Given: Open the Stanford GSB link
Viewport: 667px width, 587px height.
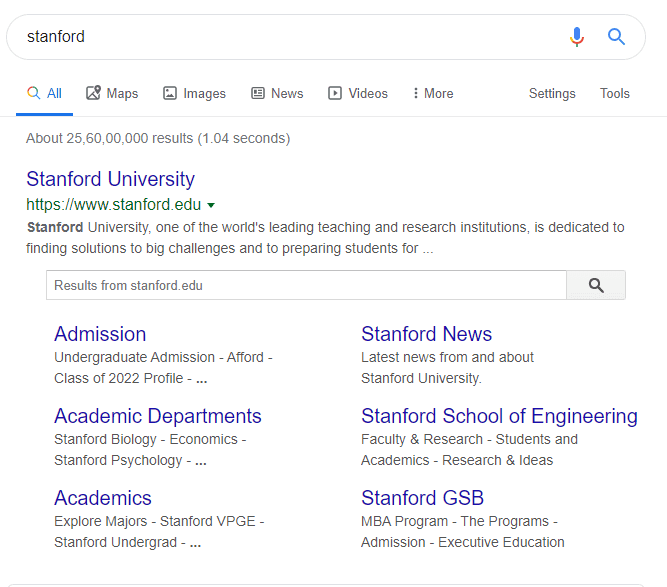Looking at the screenshot, I should click(x=422, y=498).
